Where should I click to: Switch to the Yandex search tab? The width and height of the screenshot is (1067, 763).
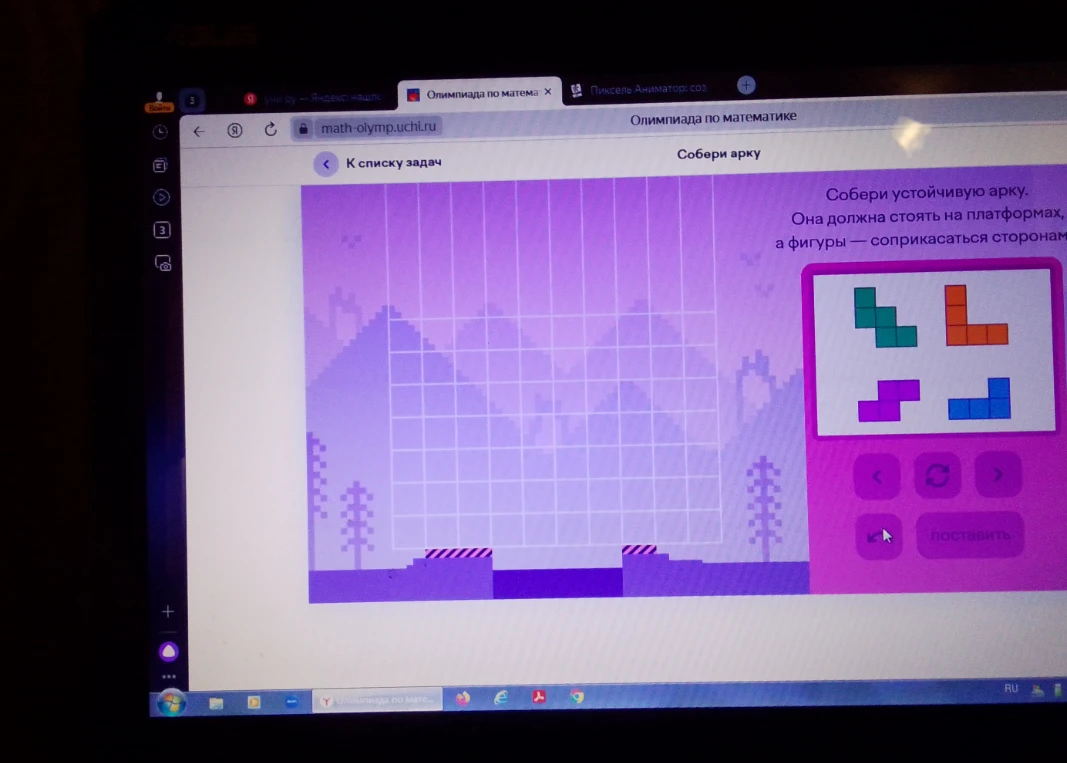[313, 98]
